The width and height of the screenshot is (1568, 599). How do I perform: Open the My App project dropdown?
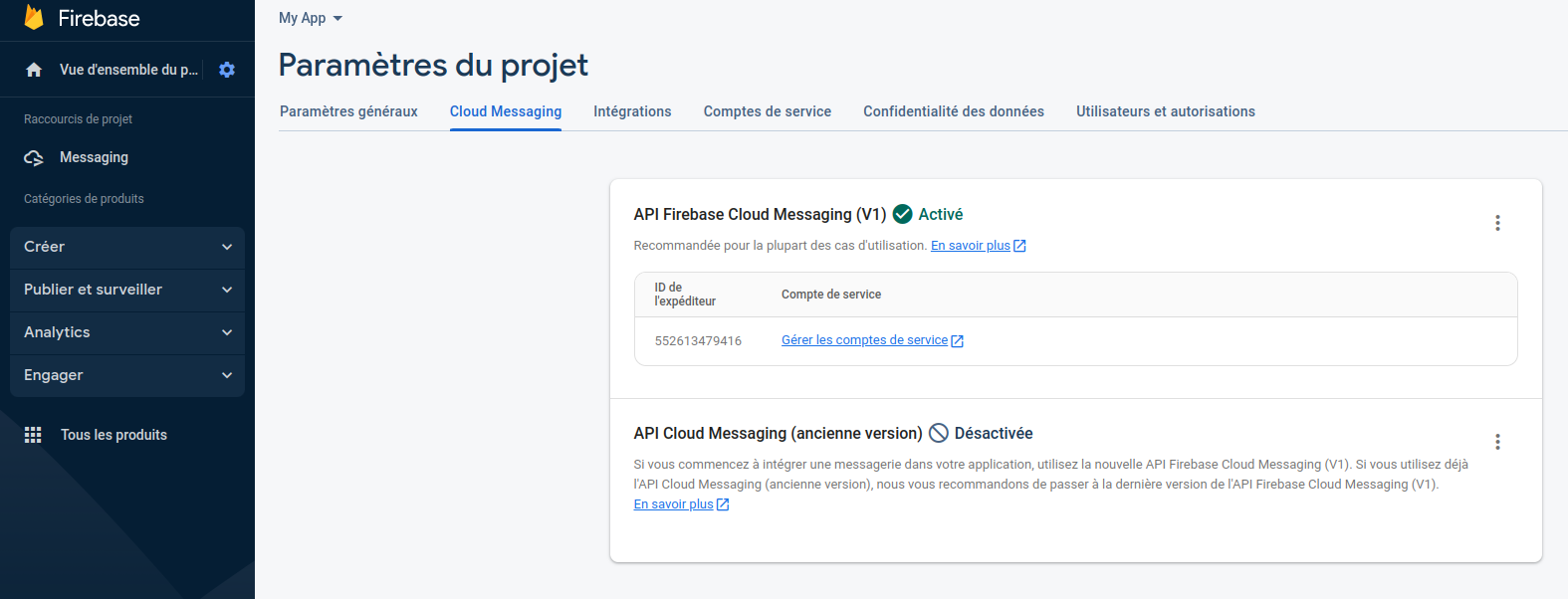[310, 18]
